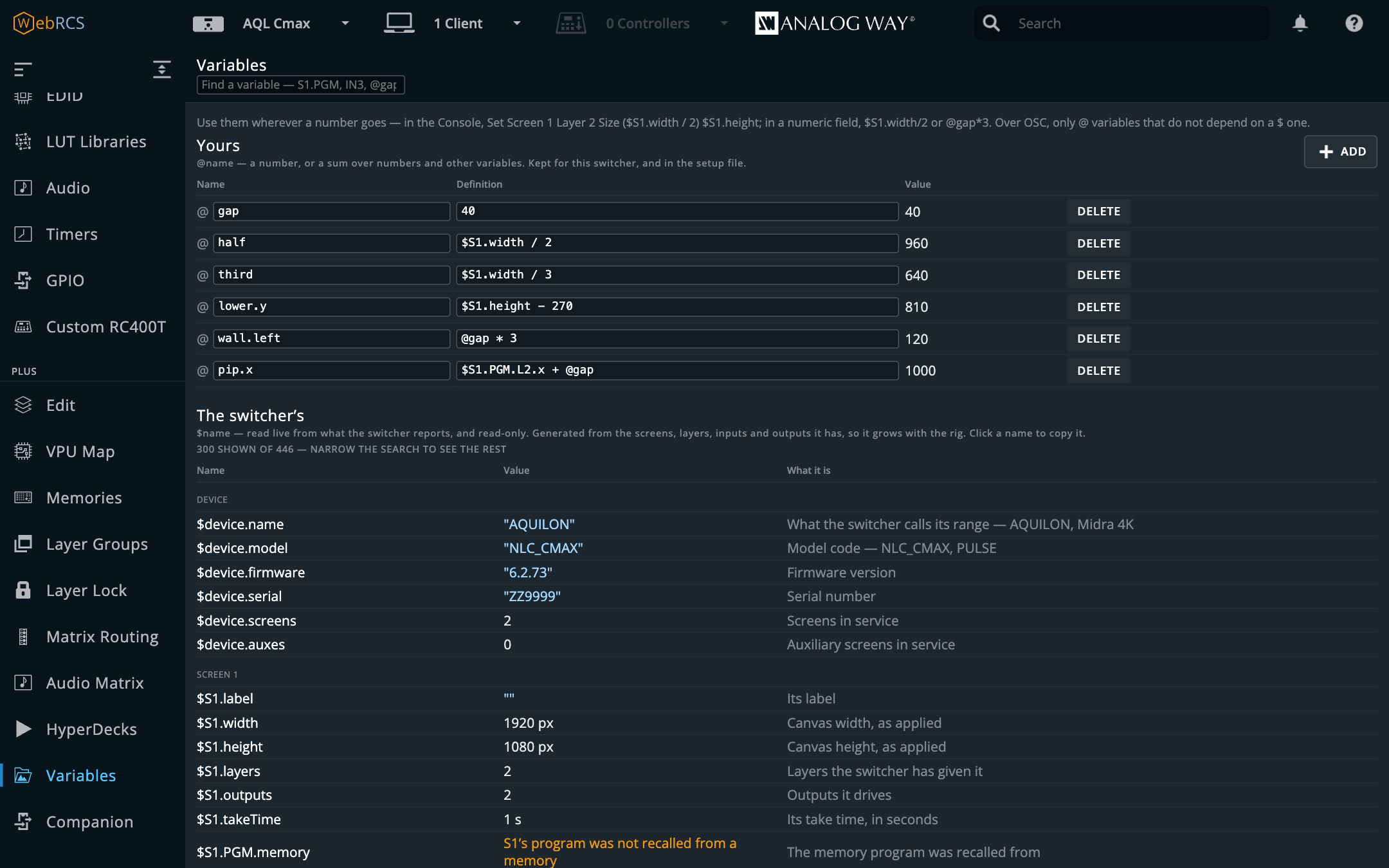1389x868 pixels.
Task: Edit the lower.y name field
Action: (332, 307)
